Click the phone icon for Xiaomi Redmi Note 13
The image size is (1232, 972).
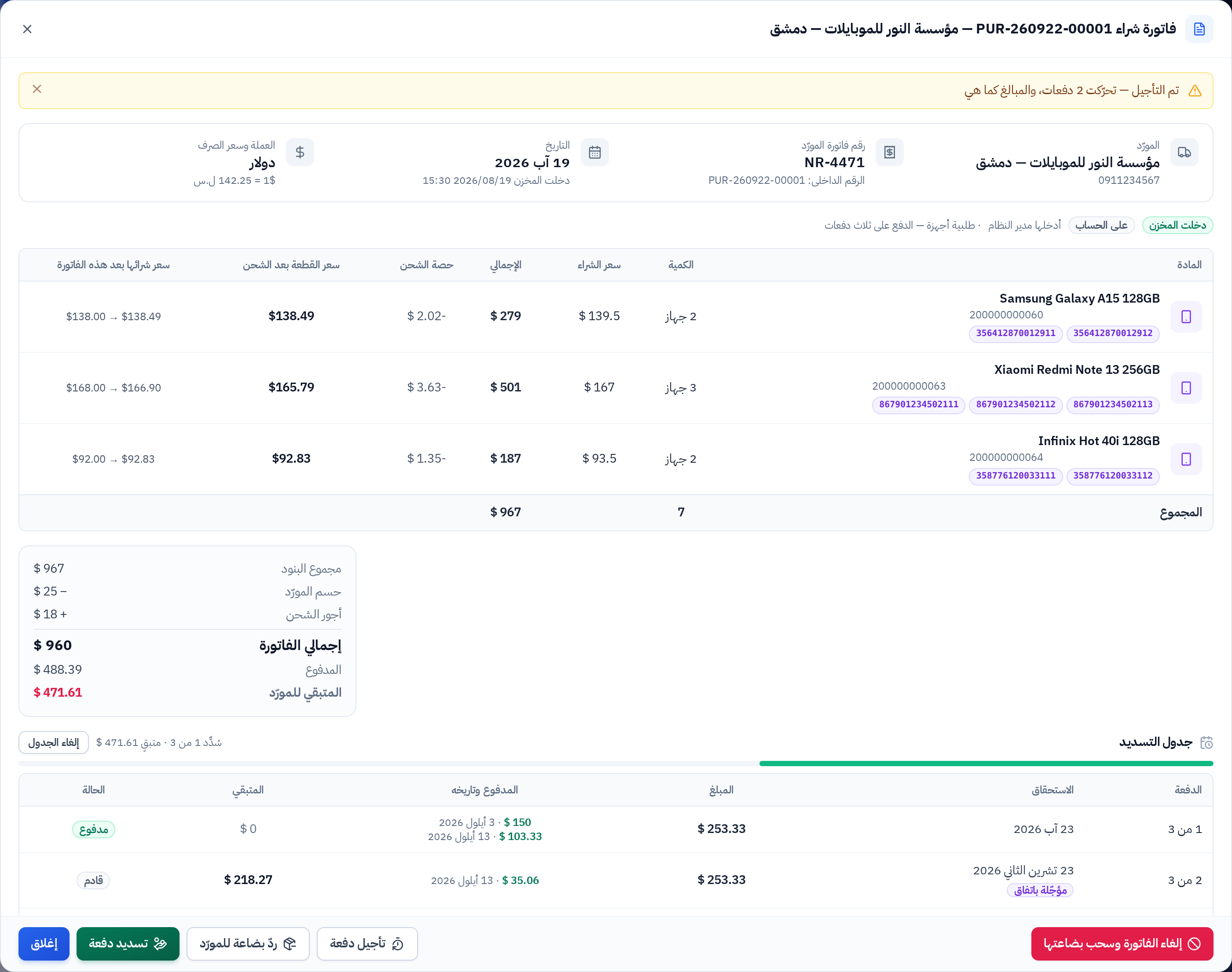[x=1186, y=387]
